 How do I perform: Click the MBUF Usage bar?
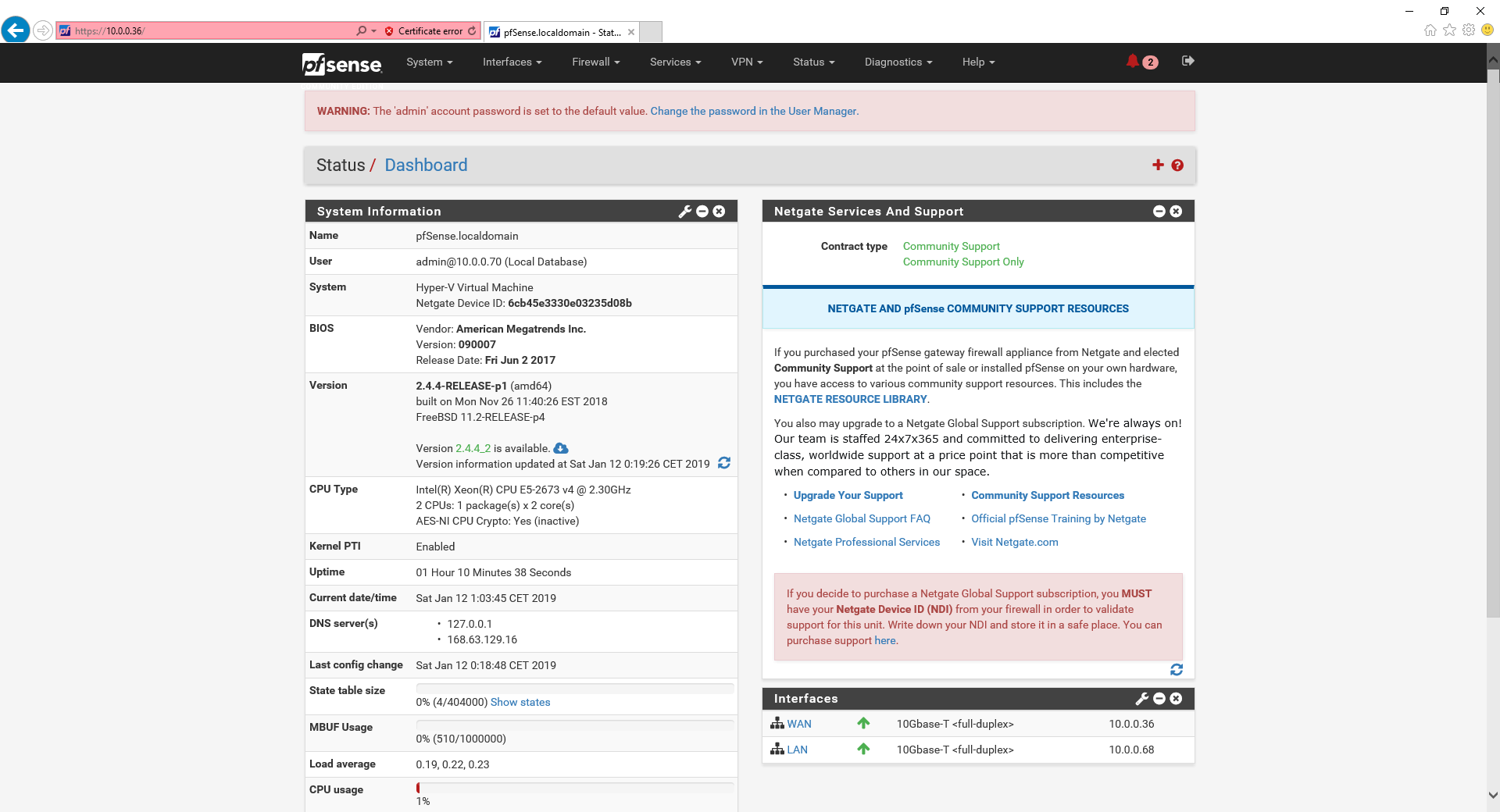click(574, 725)
